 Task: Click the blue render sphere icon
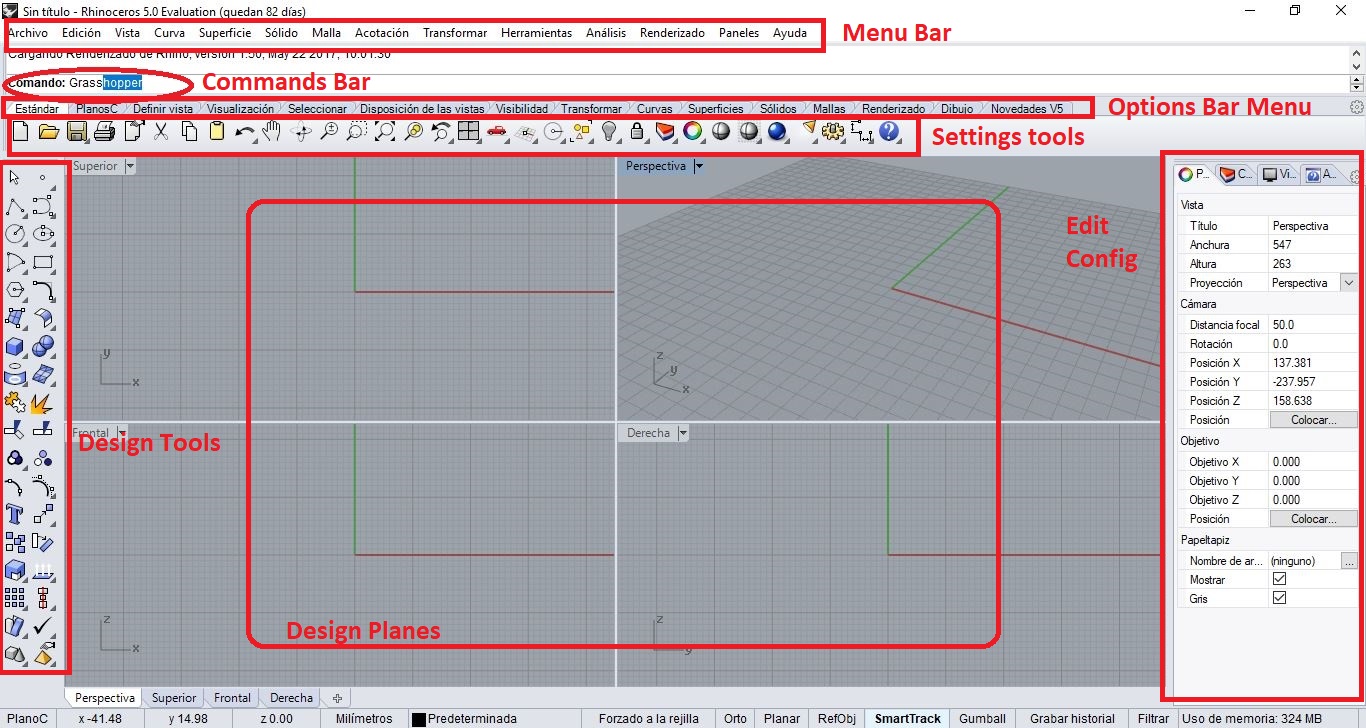click(x=777, y=131)
